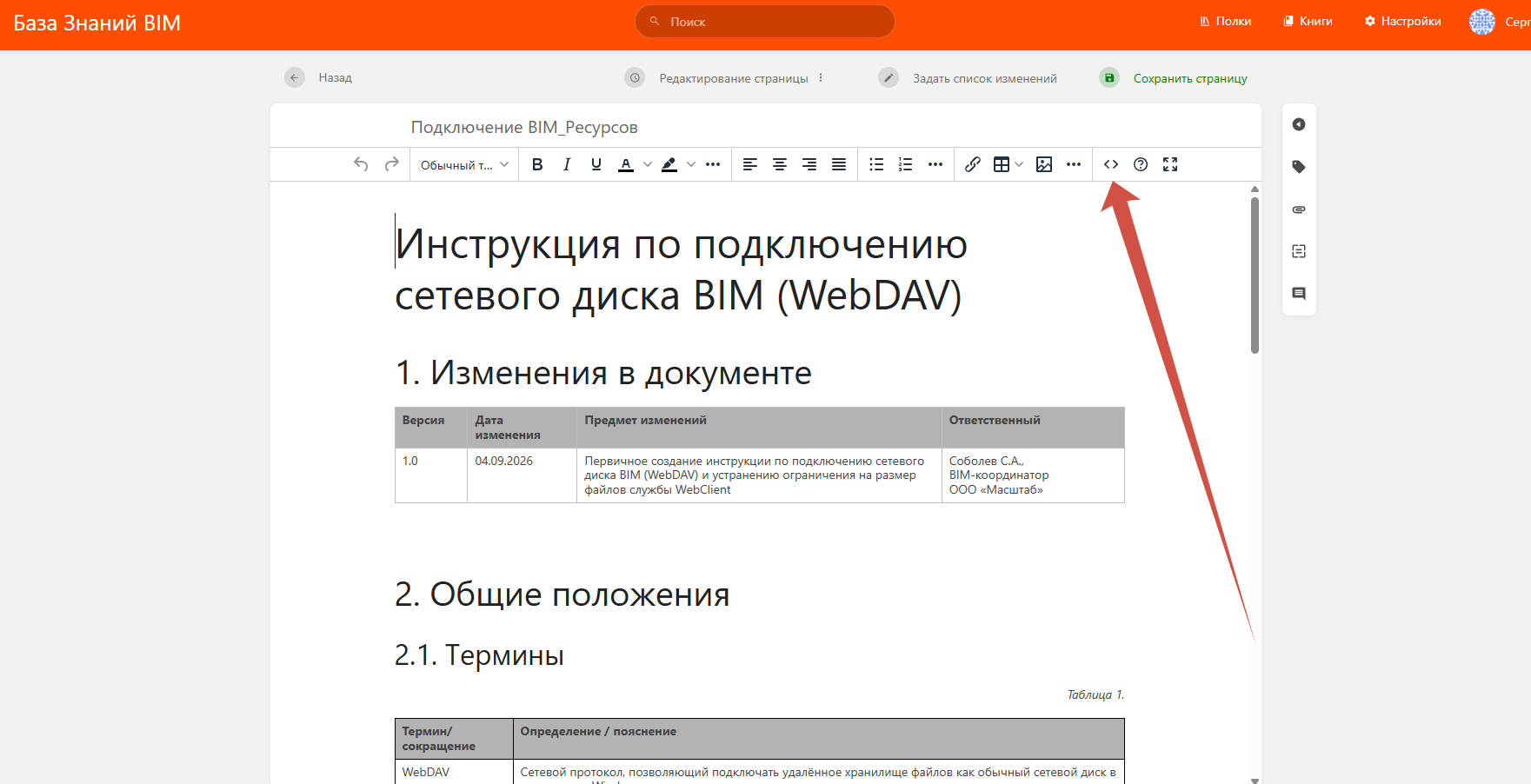Insert an image
The height and width of the screenshot is (784, 1531).
pyautogui.click(x=1044, y=164)
